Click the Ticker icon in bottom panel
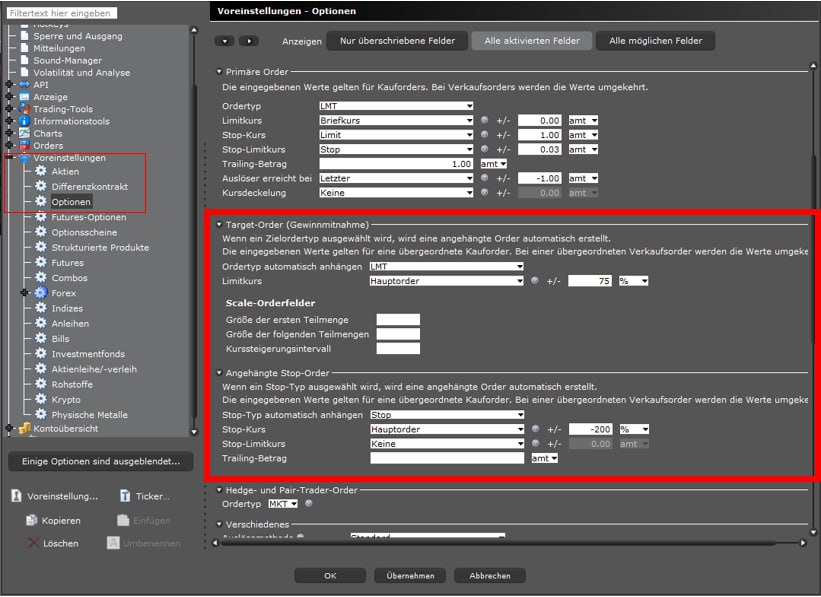Viewport: 821px width, 597px height. tap(125, 496)
